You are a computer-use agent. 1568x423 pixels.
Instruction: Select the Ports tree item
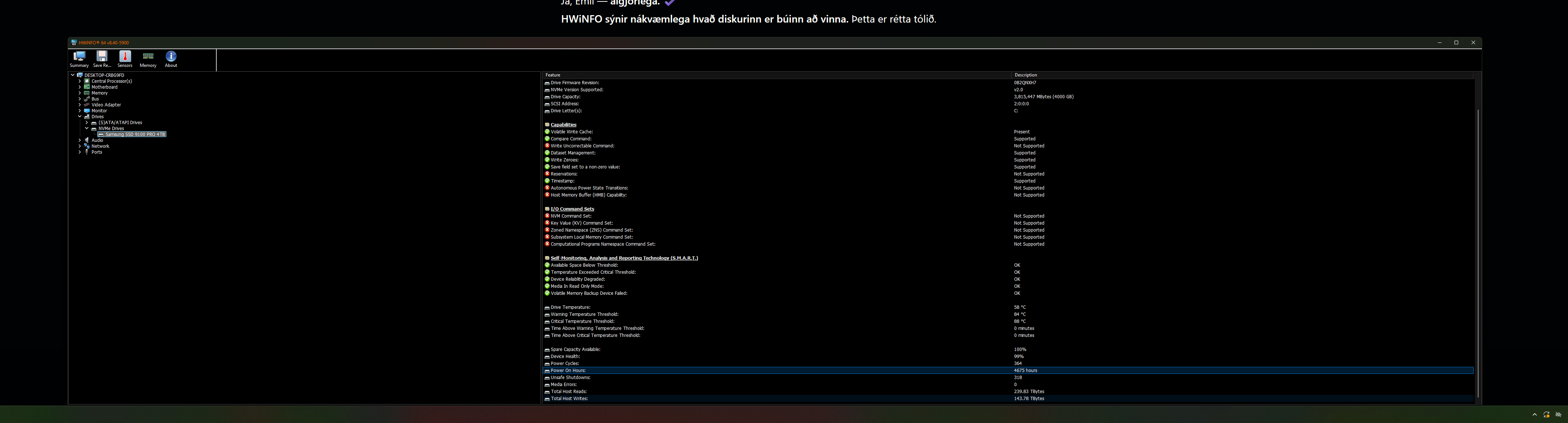(x=97, y=152)
